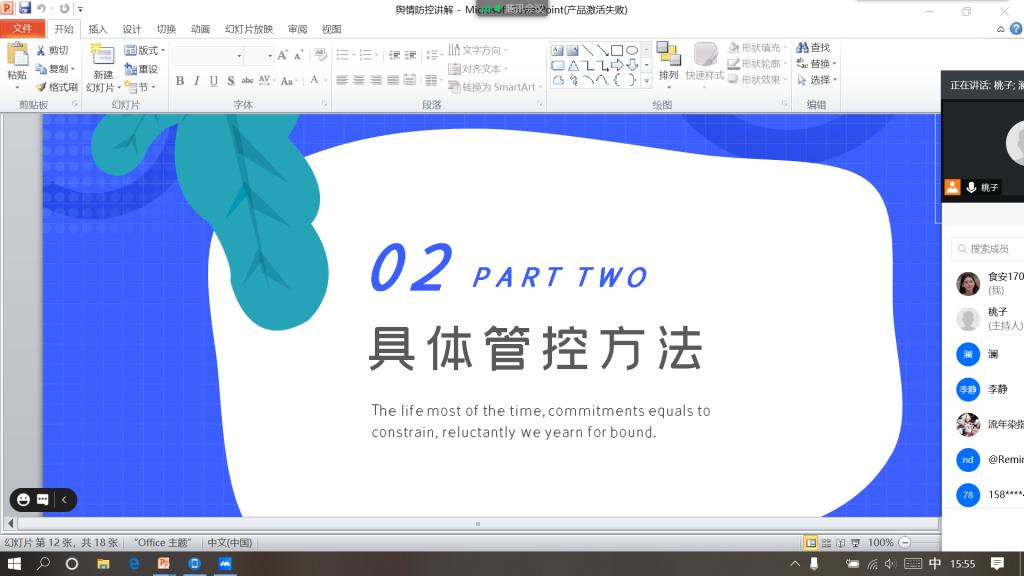Toggle Underline text formatting
This screenshot has height=576, width=1024.
[x=214, y=81]
